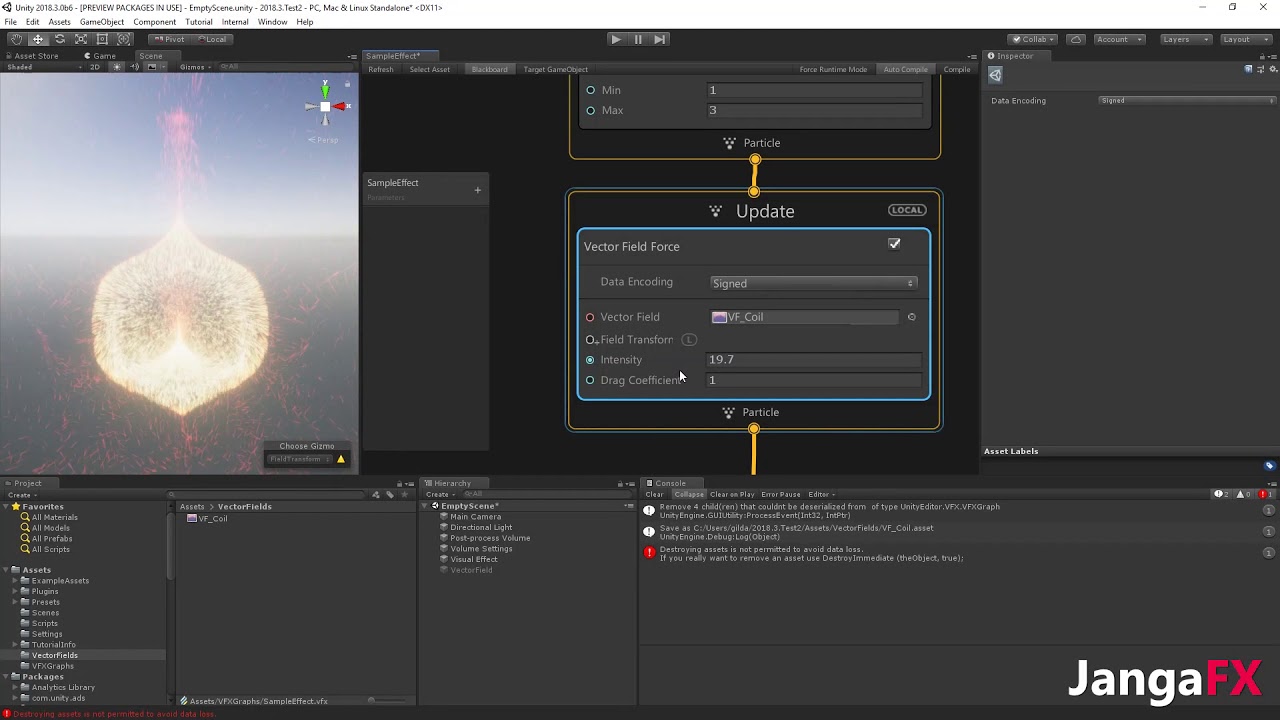1280x720 pixels.
Task: Click the Unity icon in Inspector header
Action: click(995, 75)
